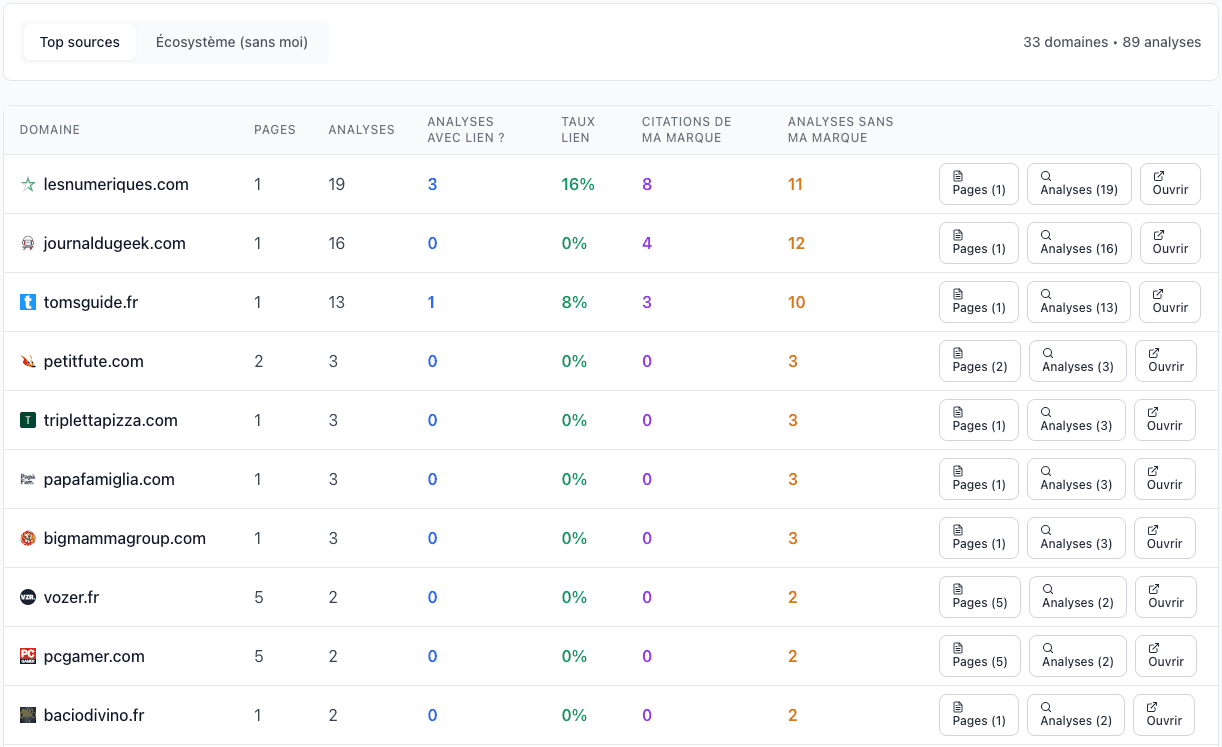Click Ouvrir for journaldugeek.com
Screen dimensions: 1222x747
(x=1170, y=243)
